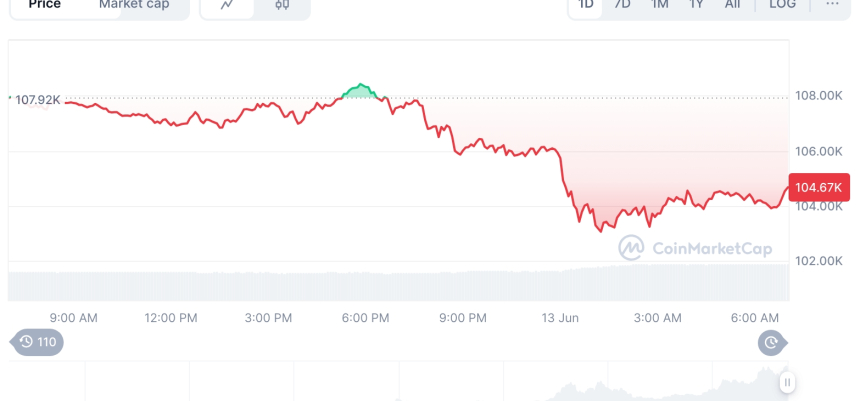860x401 pixels.
Task: Click the clock marker on timeline right
Action: click(x=771, y=343)
